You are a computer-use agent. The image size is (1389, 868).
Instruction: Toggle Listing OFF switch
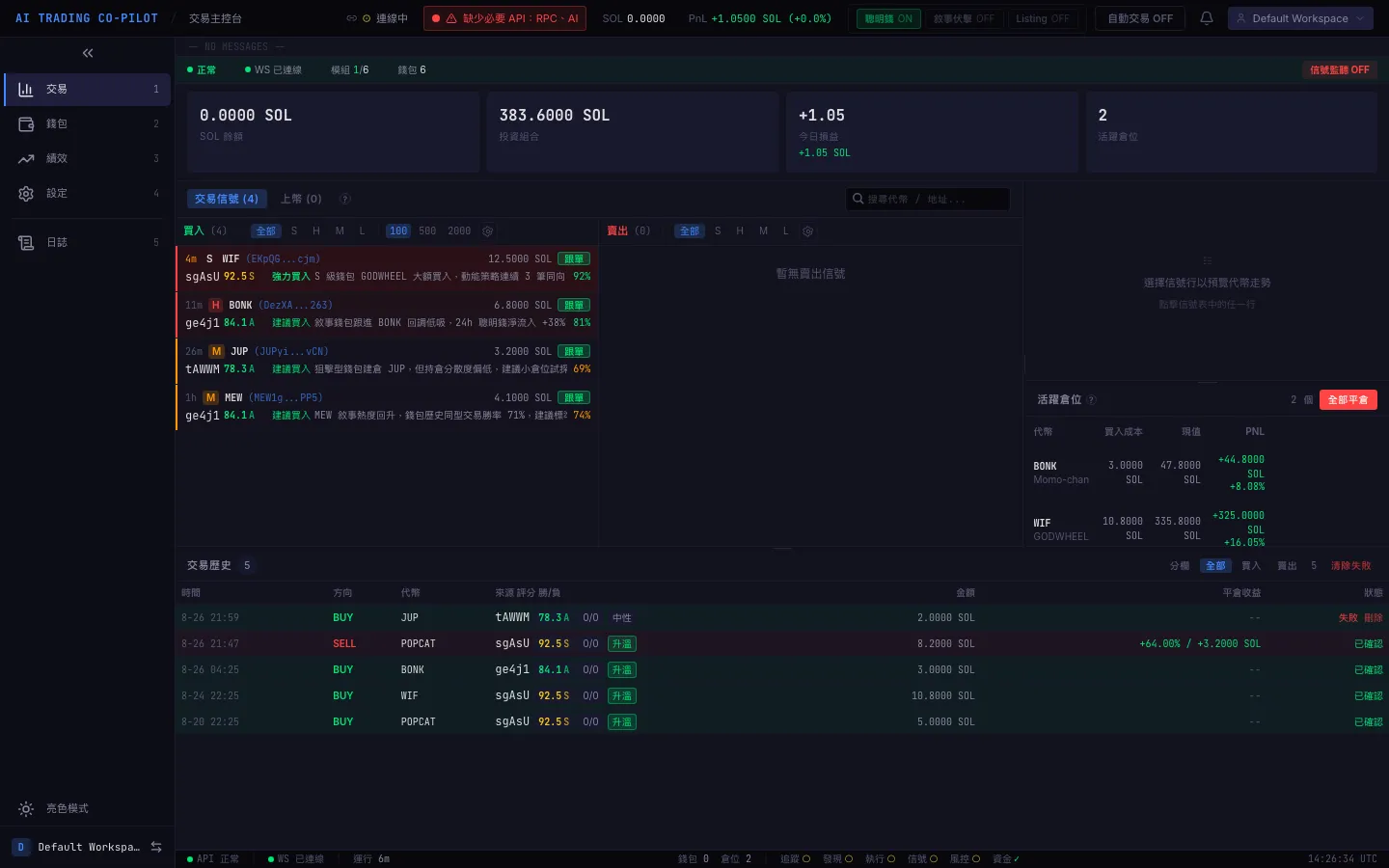[x=1043, y=18]
